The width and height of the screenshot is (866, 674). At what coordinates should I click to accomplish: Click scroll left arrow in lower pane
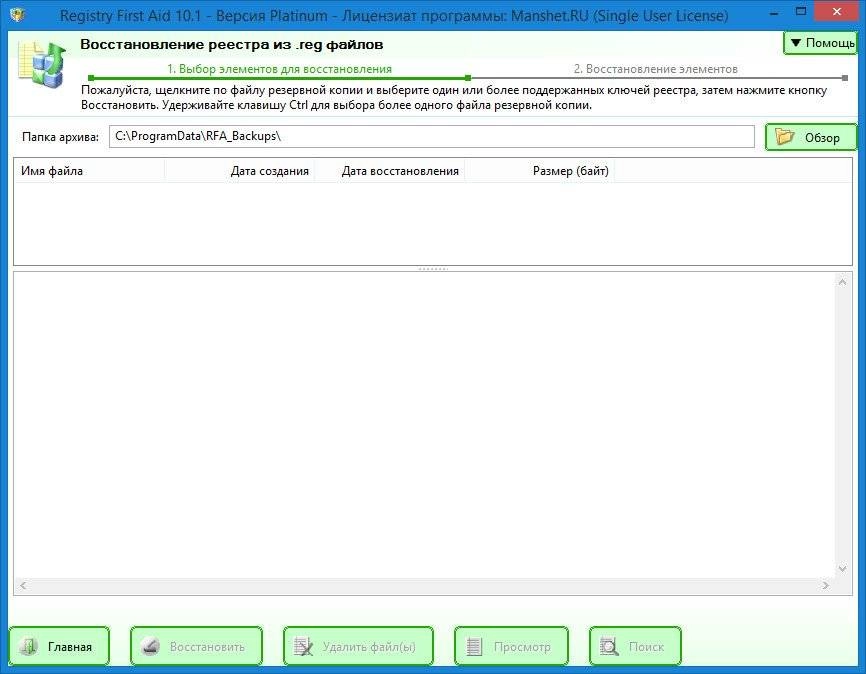[x=23, y=585]
